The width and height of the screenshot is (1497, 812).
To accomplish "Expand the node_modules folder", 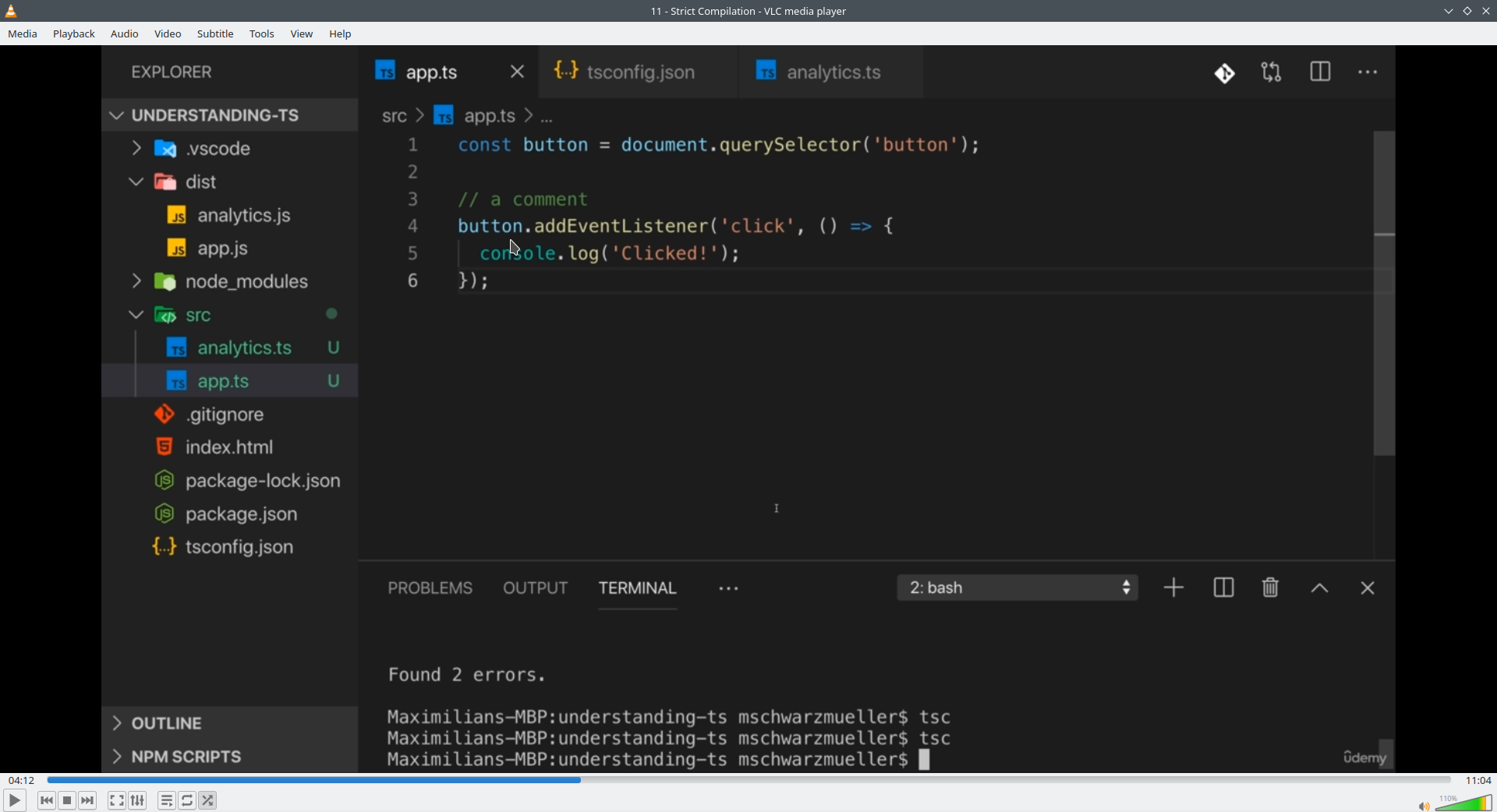I will (230, 282).
